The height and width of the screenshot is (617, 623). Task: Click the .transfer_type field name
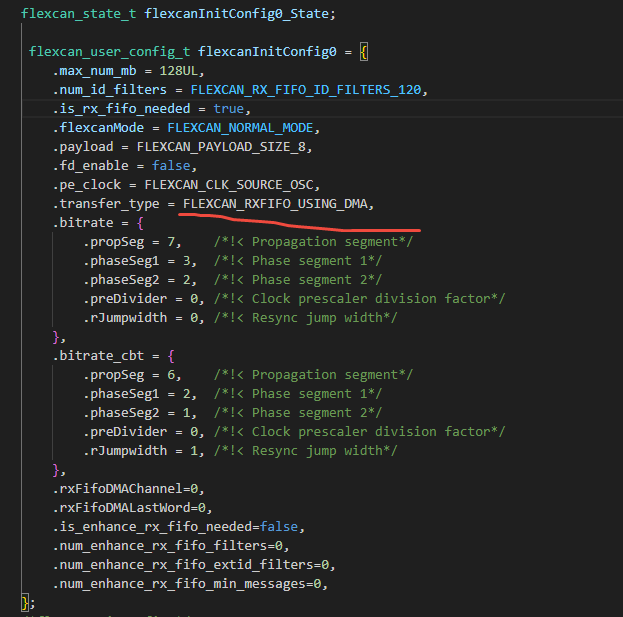click(106, 204)
